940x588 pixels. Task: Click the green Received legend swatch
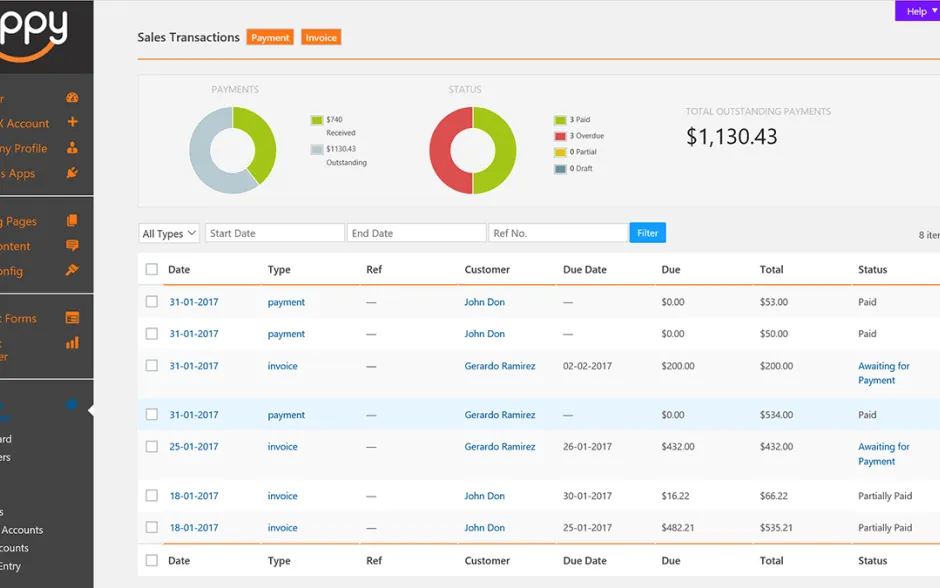[x=317, y=120]
